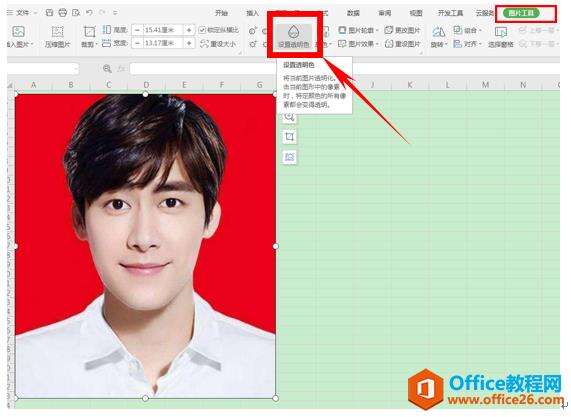Open the Selection Pane (选择窗格)
571x417 pixels.
coord(501,37)
